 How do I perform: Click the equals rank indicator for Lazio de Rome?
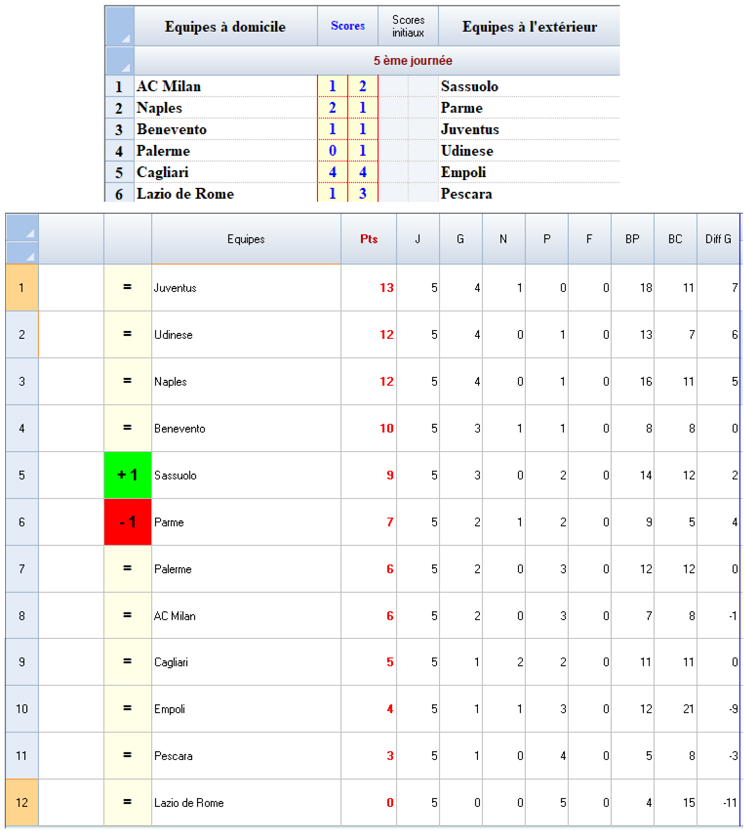point(127,803)
